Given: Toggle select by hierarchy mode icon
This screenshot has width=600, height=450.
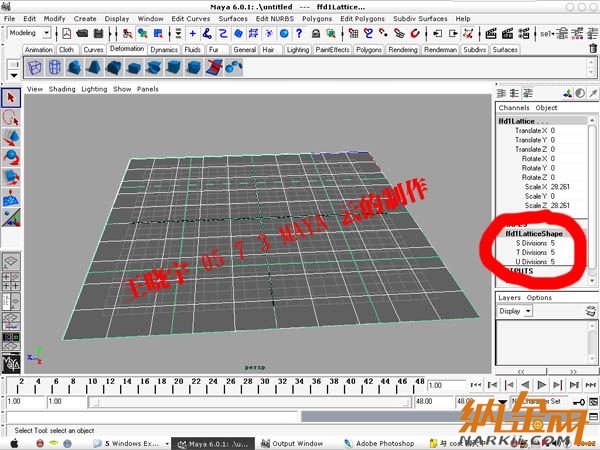Looking at the screenshot, I should pos(128,34).
